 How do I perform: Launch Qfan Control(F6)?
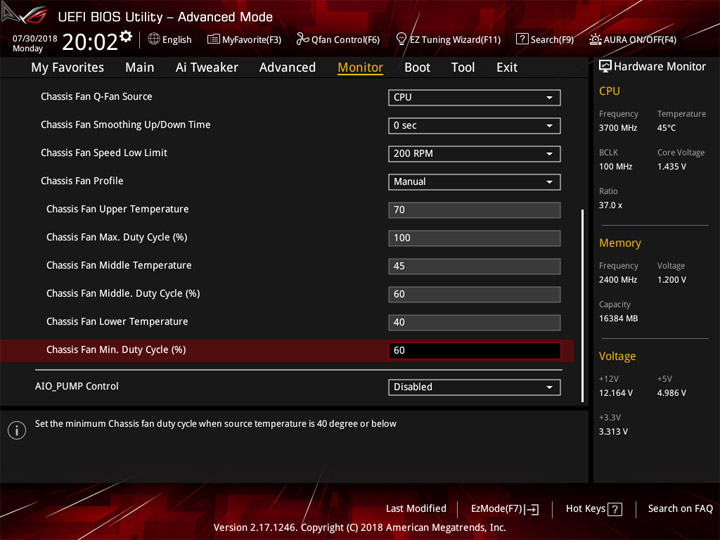click(338, 39)
